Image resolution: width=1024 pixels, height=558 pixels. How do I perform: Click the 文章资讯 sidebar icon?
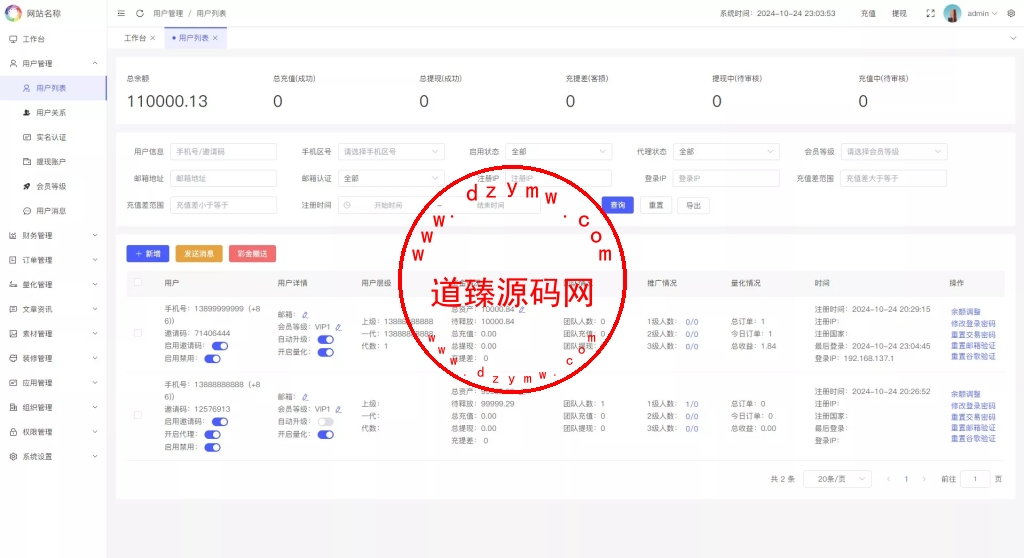pyautogui.click(x=13, y=309)
